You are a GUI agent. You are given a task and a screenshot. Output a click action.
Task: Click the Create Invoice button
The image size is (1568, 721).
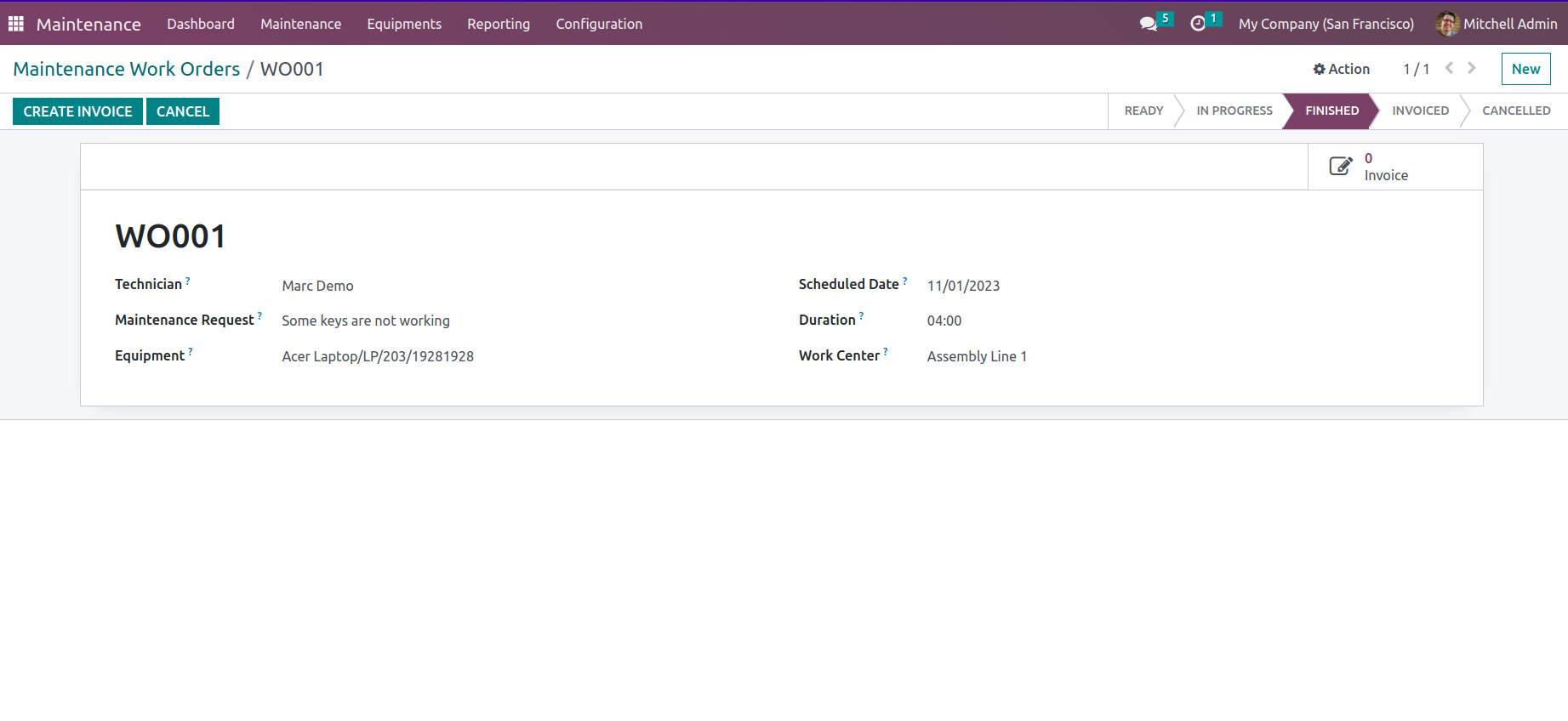77,111
